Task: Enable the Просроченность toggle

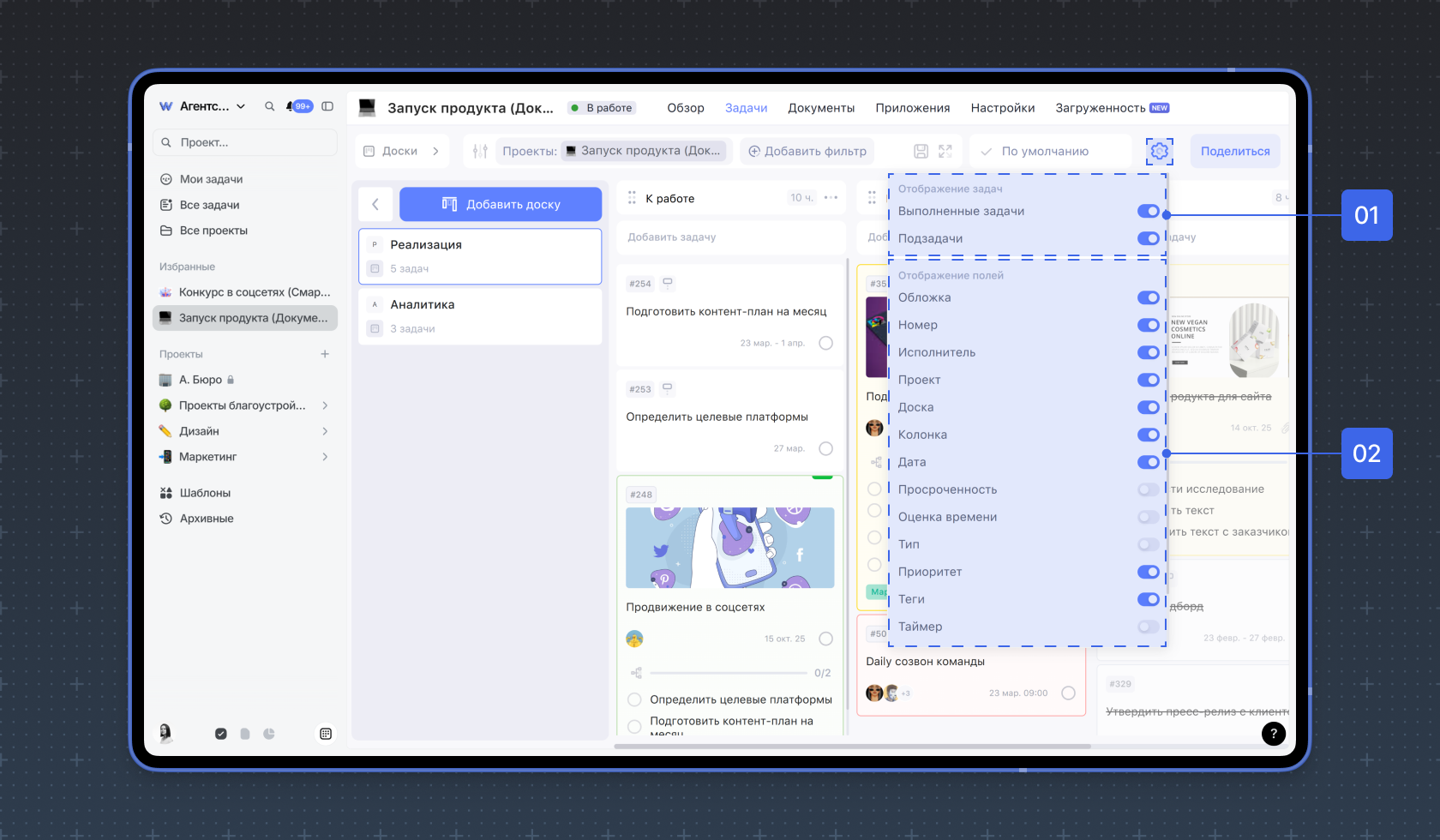Action: click(1148, 489)
